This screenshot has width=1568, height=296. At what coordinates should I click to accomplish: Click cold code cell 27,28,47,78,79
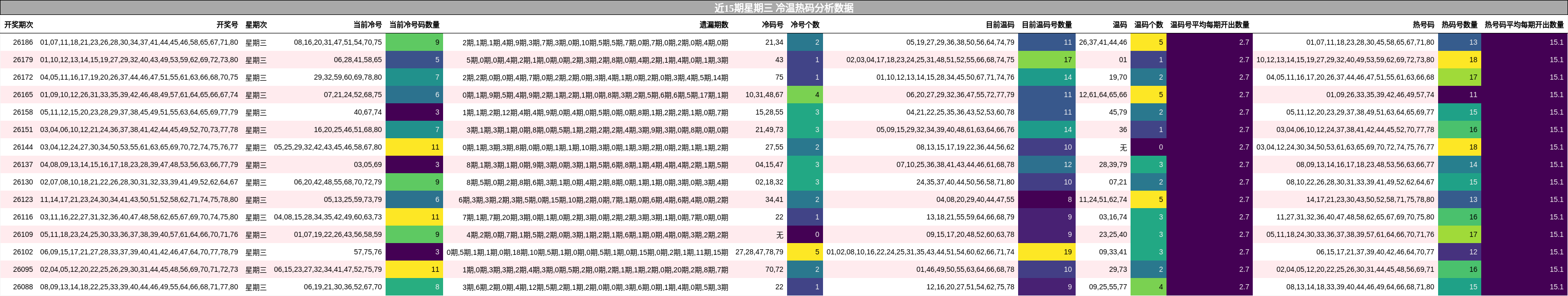[x=760, y=252]
